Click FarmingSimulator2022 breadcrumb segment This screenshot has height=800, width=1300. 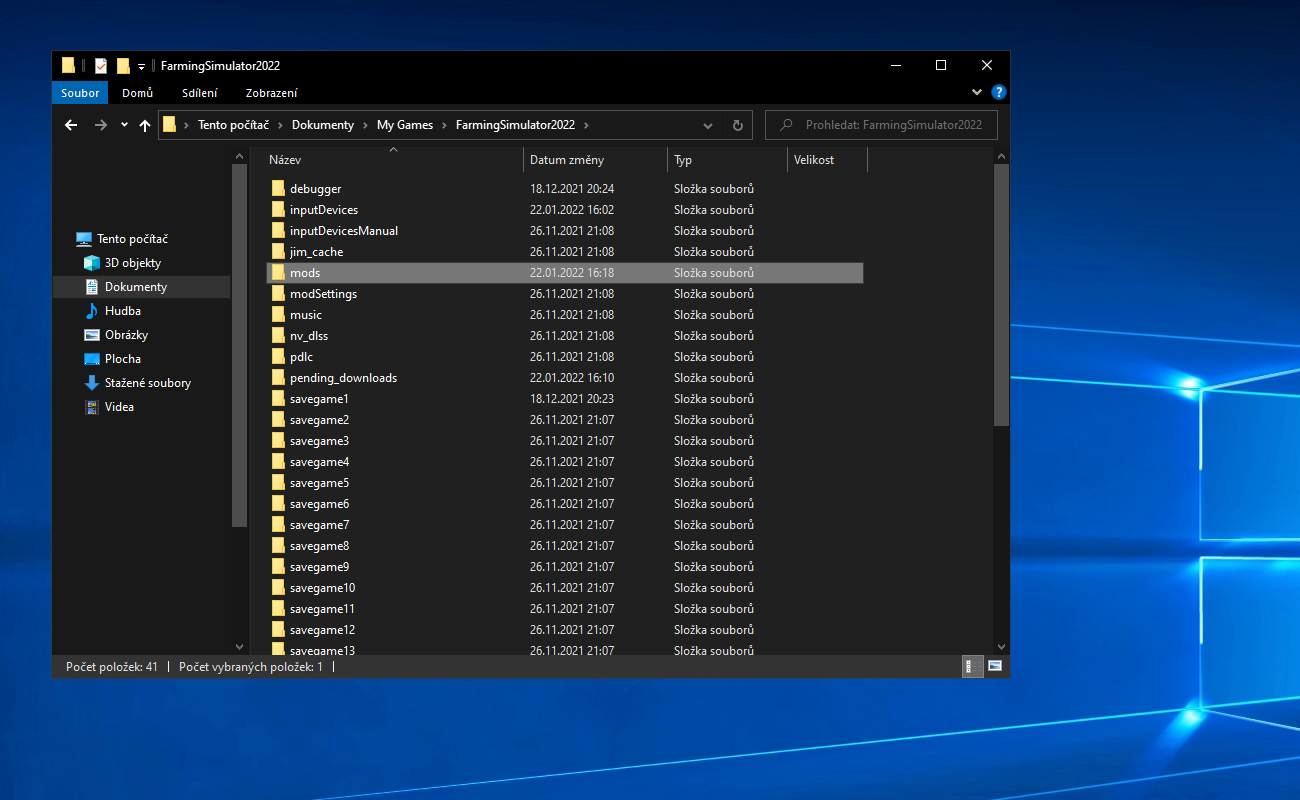[x=515, y=125]
